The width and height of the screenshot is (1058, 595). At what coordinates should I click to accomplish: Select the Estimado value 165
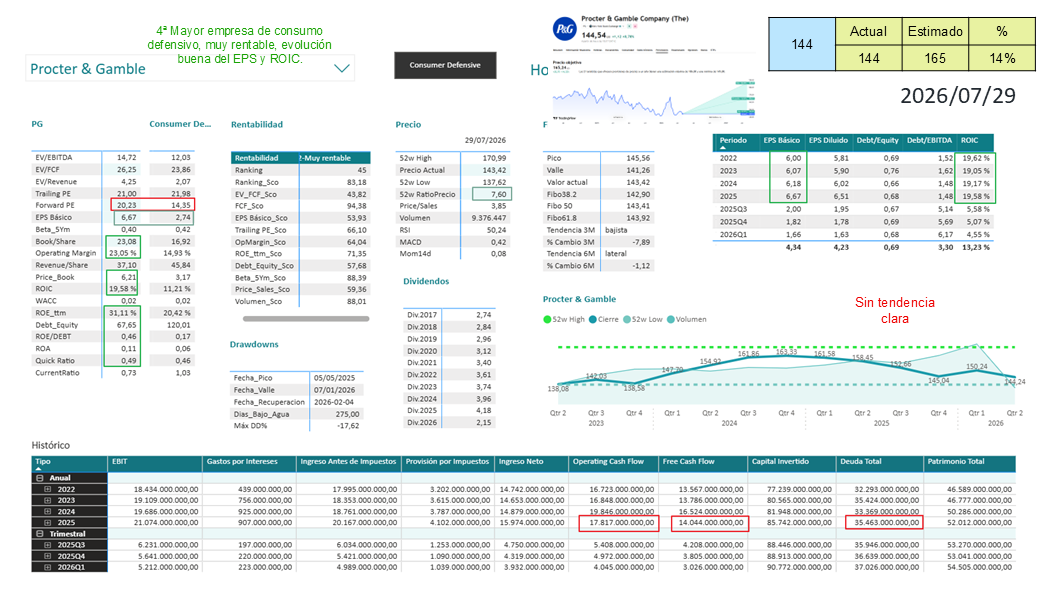[x=935, y=59]
